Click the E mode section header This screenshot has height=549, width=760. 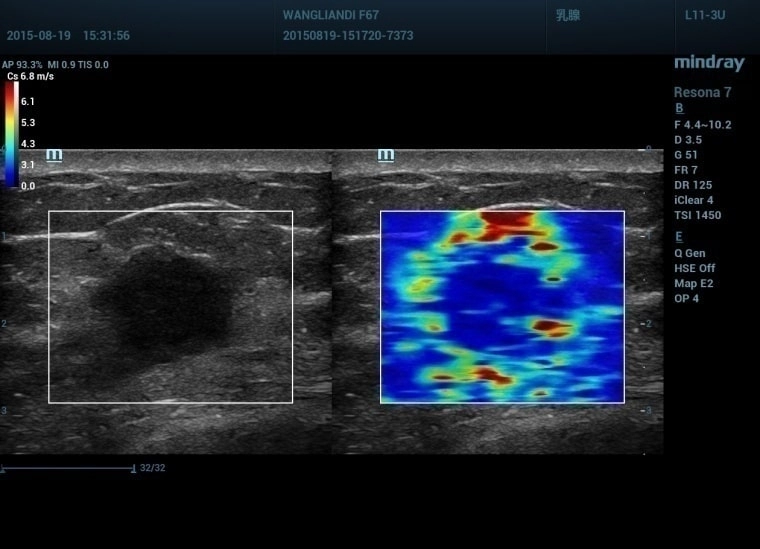coord(679,237)
